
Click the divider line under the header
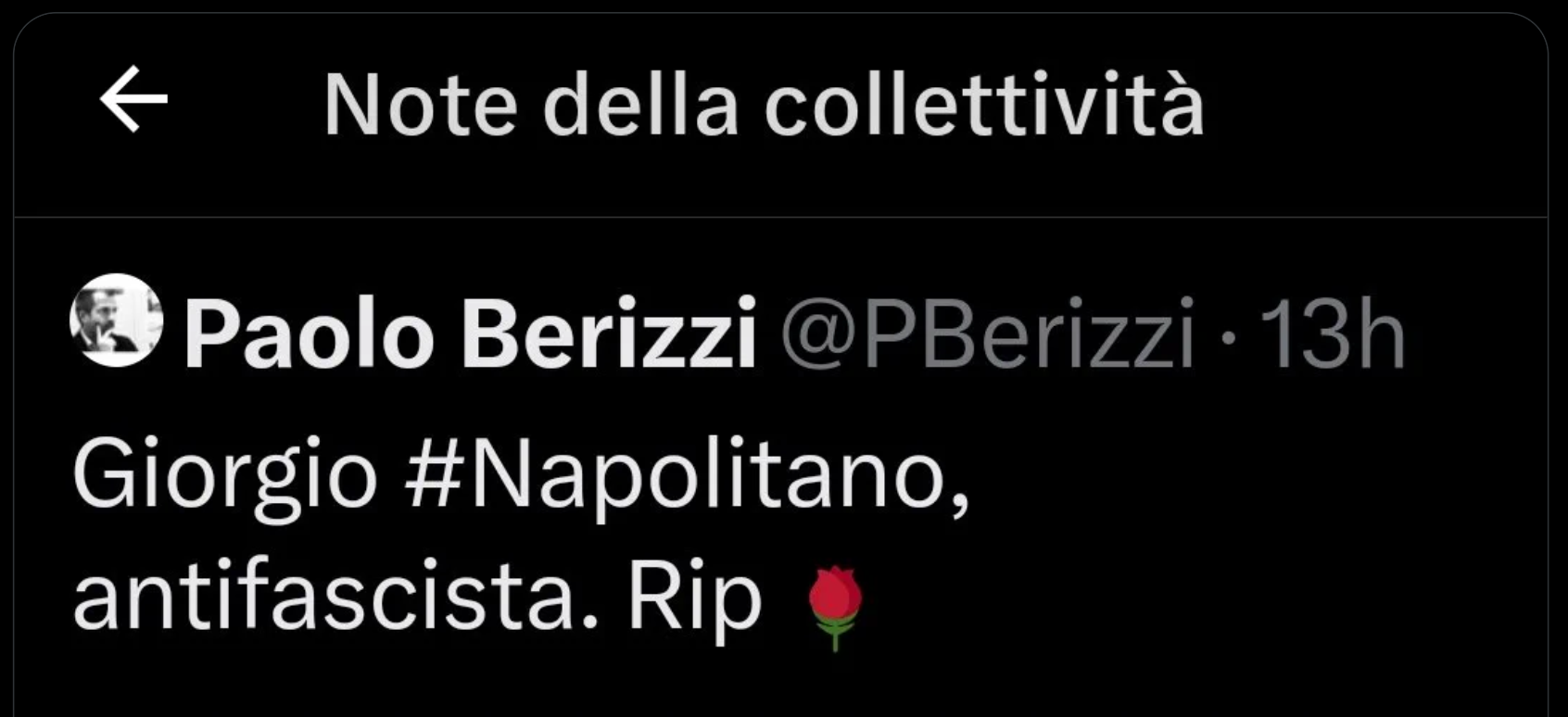pos(780,218)
